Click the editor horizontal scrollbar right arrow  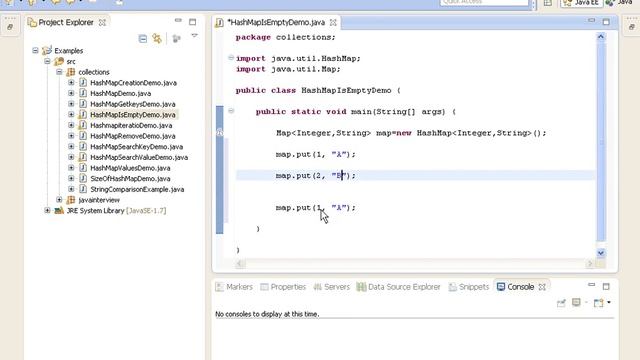click(589, 264)
